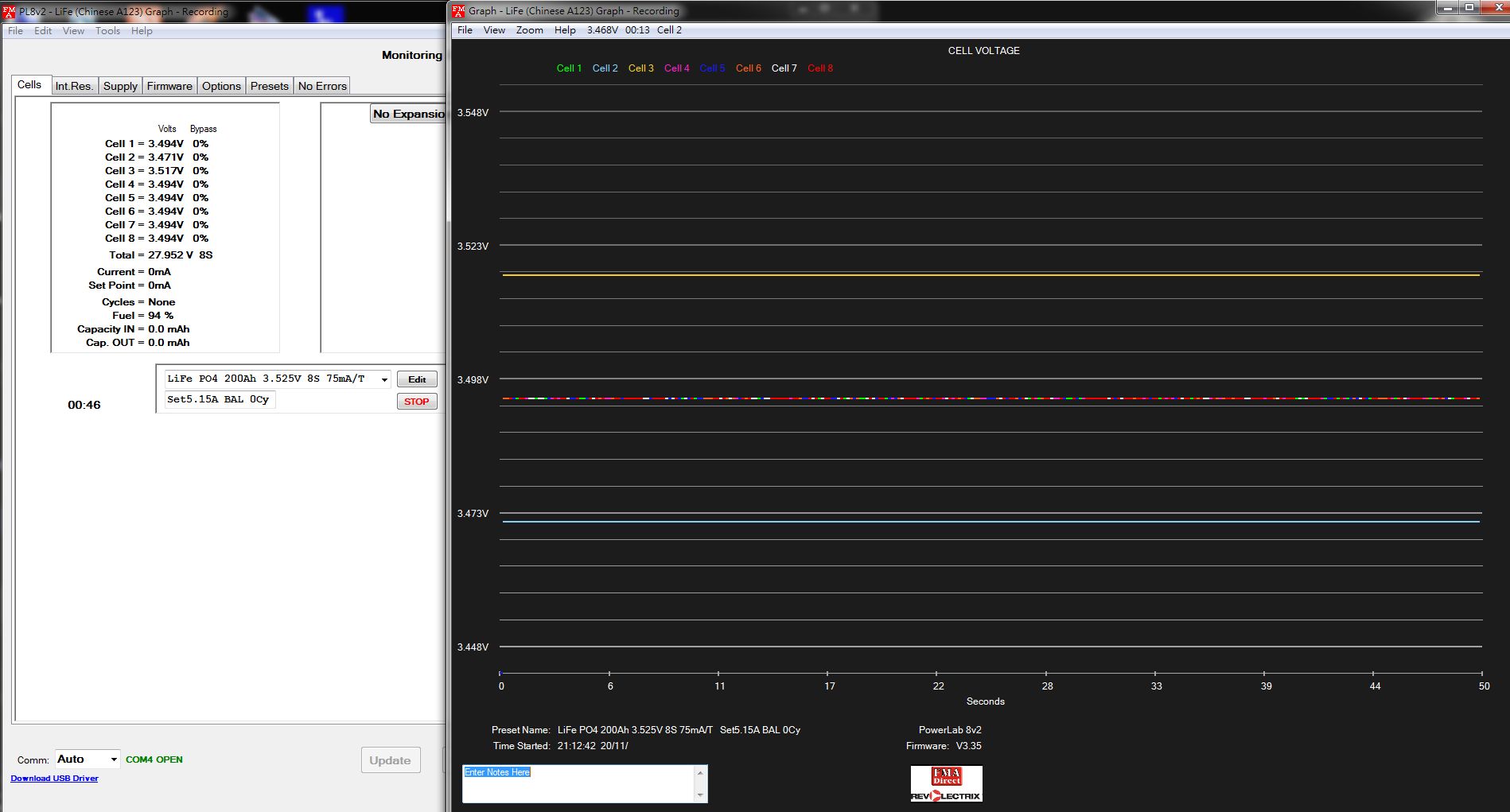1510x812 pixels.
Task: Click the Edit preset button
Action: tap(417, 379)
